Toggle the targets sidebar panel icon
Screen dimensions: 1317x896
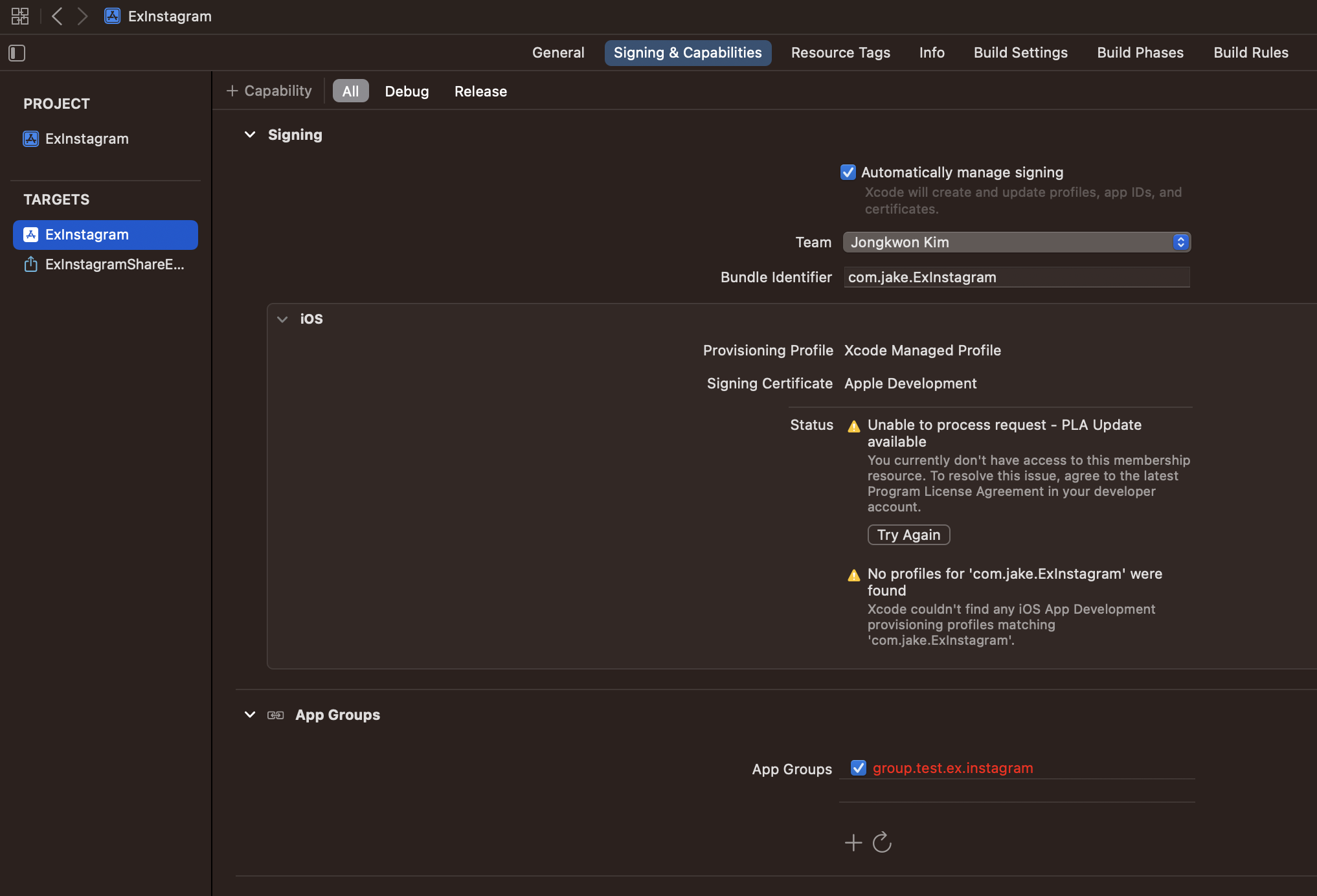pyautogui.click(x=17, y=53)
